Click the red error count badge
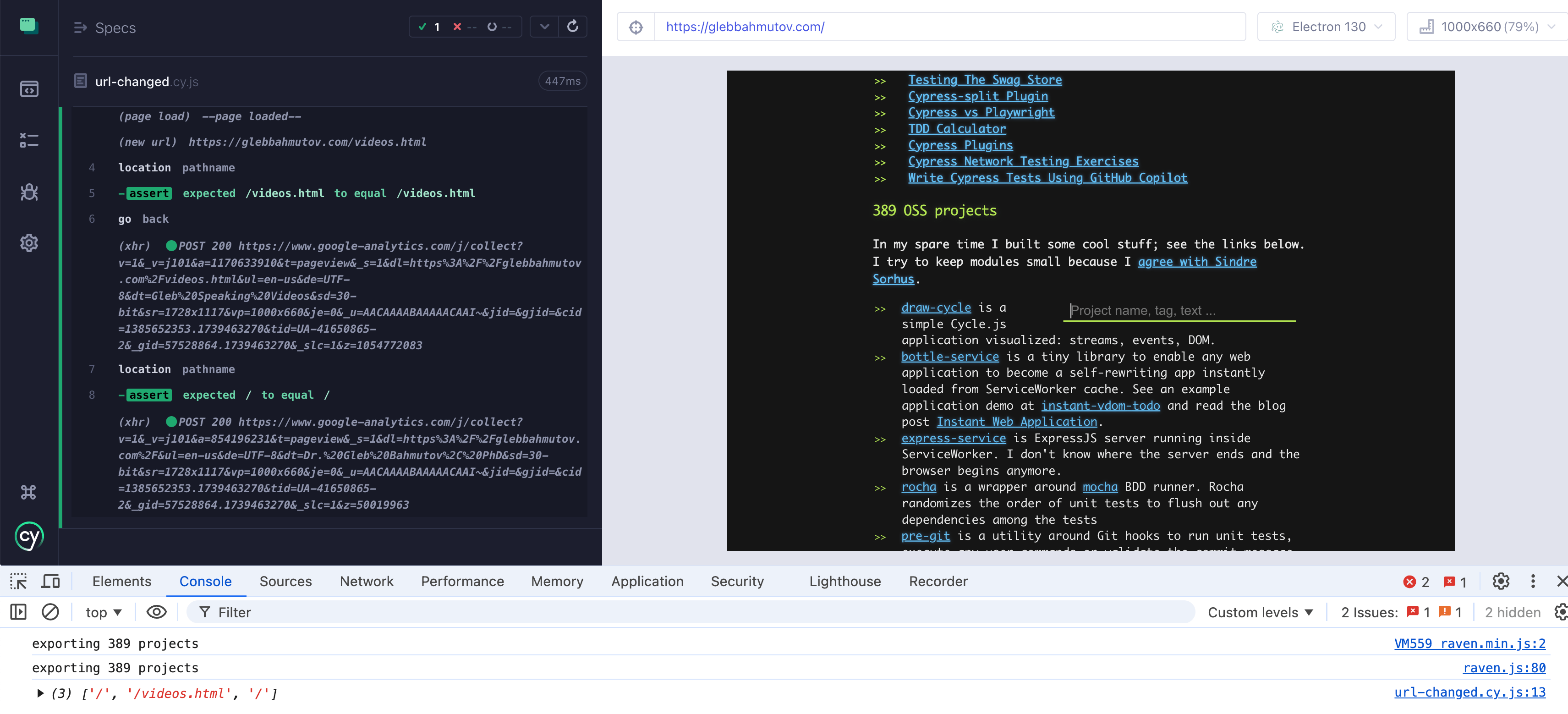The image size is (1568, 714). pos(1416,582)
